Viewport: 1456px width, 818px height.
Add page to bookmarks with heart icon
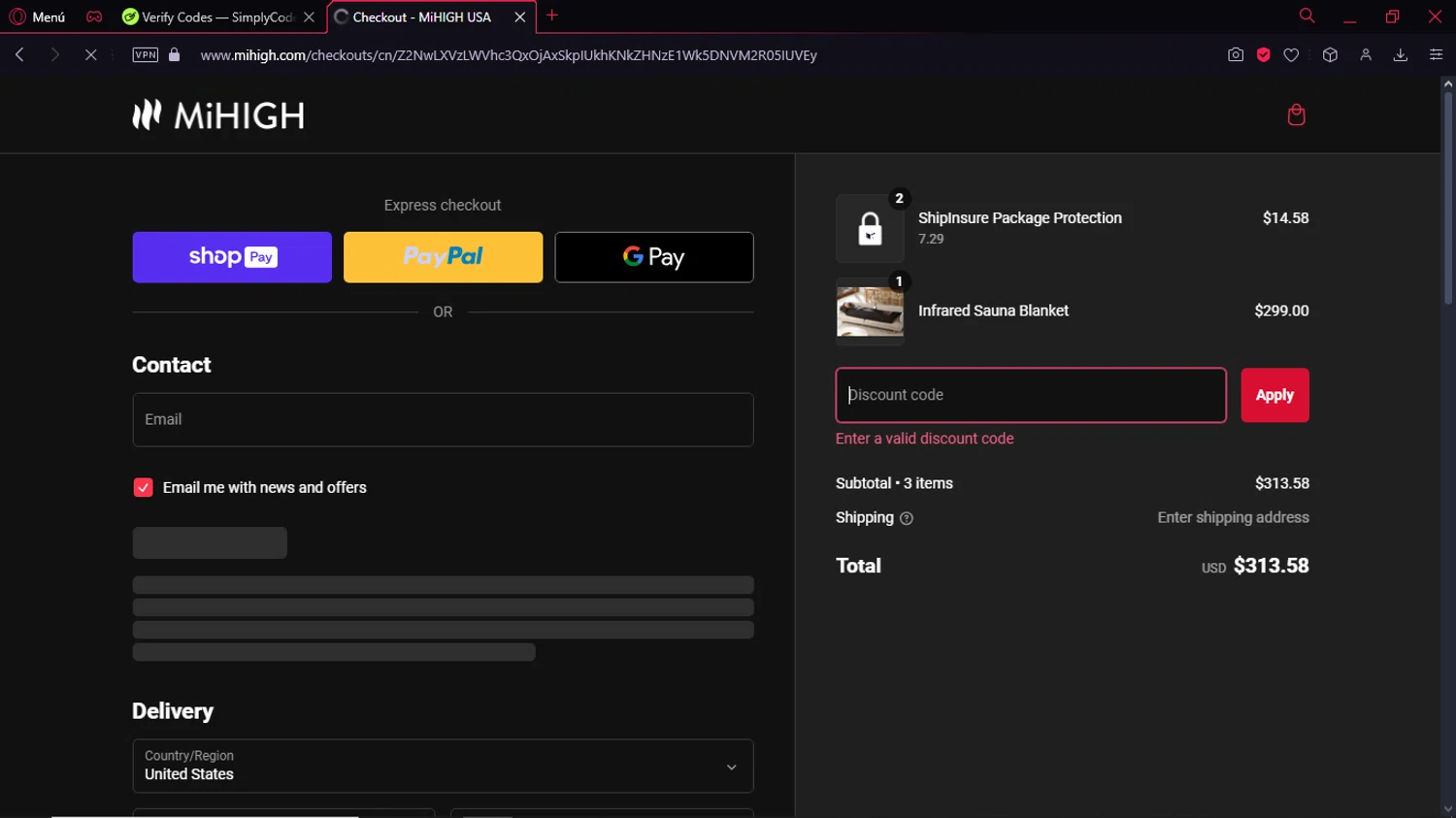[1291, 55]
